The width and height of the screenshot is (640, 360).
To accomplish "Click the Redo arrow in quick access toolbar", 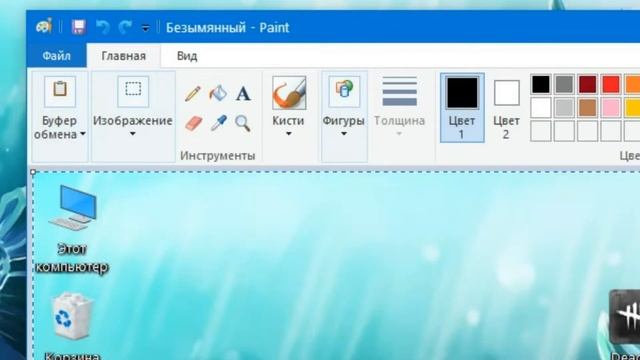I will (125, 27).
